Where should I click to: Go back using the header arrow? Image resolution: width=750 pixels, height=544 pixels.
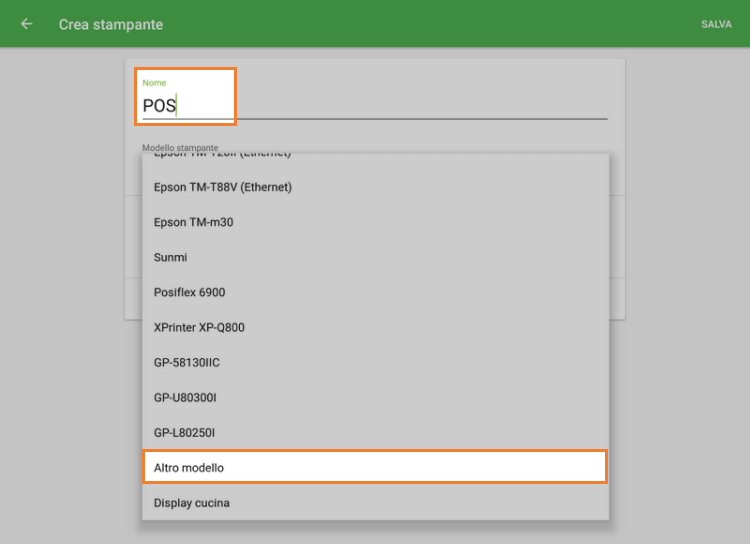(x=26, y=24)
